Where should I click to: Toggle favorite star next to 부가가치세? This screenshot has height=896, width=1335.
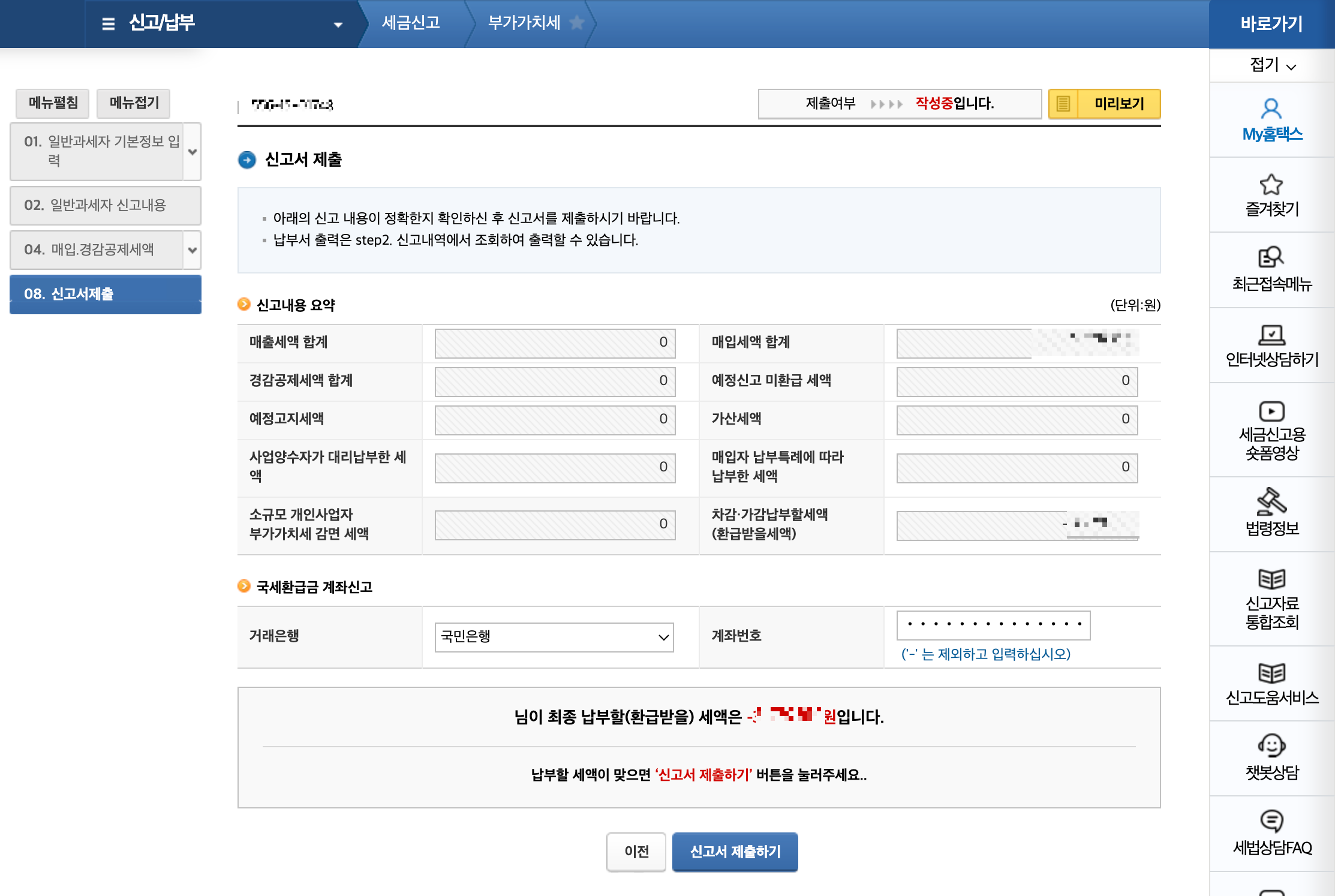pyautogui.click(x=577, y=23)
